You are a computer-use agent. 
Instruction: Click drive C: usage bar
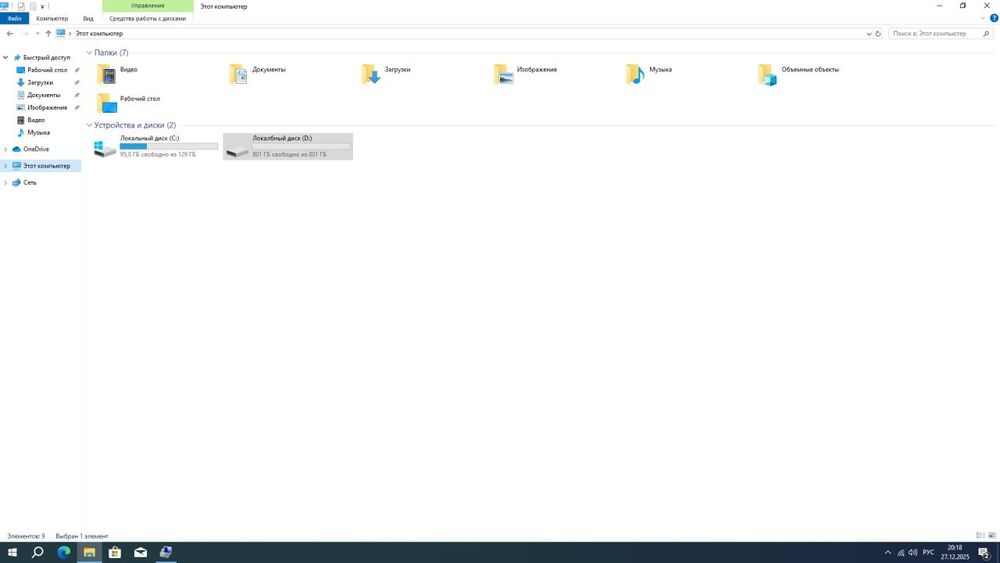pos(169,146)
